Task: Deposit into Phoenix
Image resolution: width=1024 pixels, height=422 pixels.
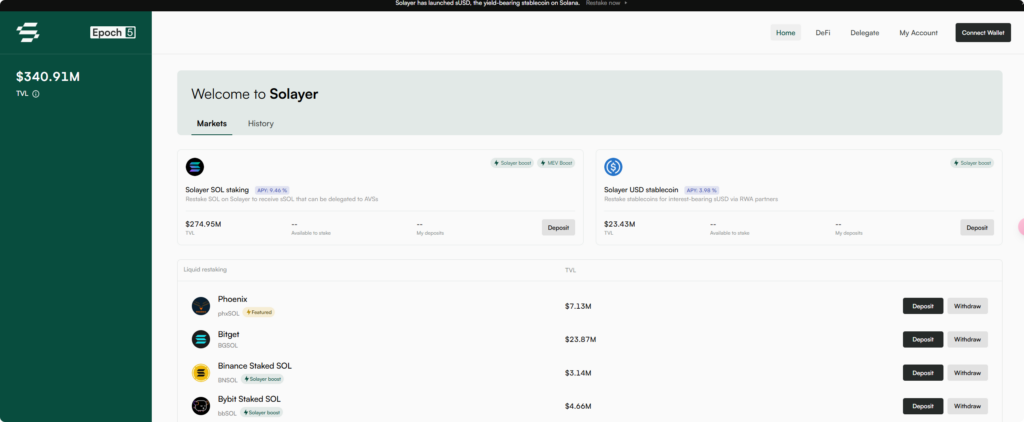Action: pyautogui.click(x=923, y=306)
